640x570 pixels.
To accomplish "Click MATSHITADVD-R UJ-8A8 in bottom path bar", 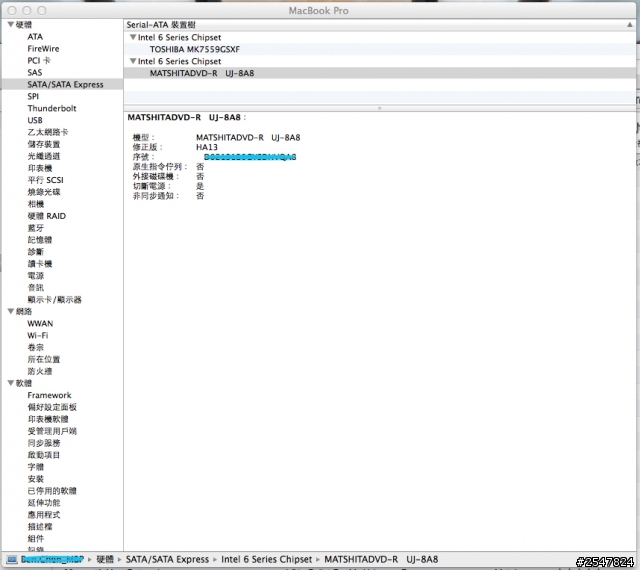I will 381,559.
